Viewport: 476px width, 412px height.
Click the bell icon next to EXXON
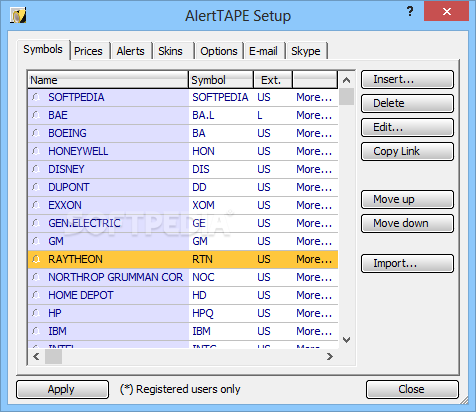(x=36, y=205)
